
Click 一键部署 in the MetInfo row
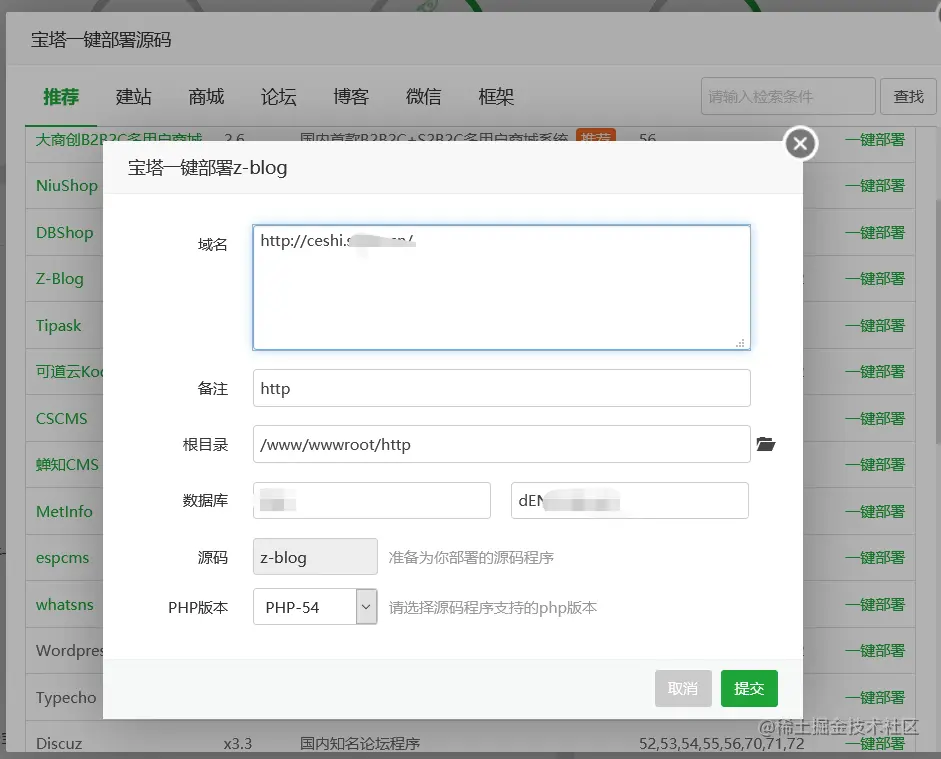tap(874, 511)
